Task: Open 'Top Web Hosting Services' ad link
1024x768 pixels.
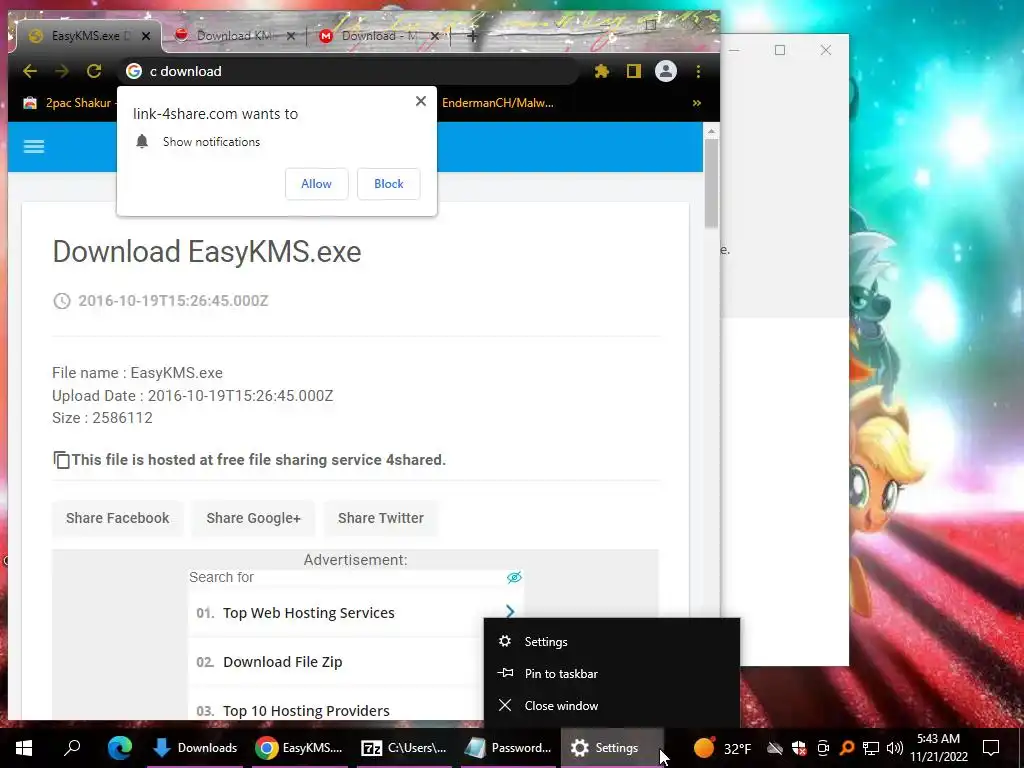Action: click(x=308, y=613)
